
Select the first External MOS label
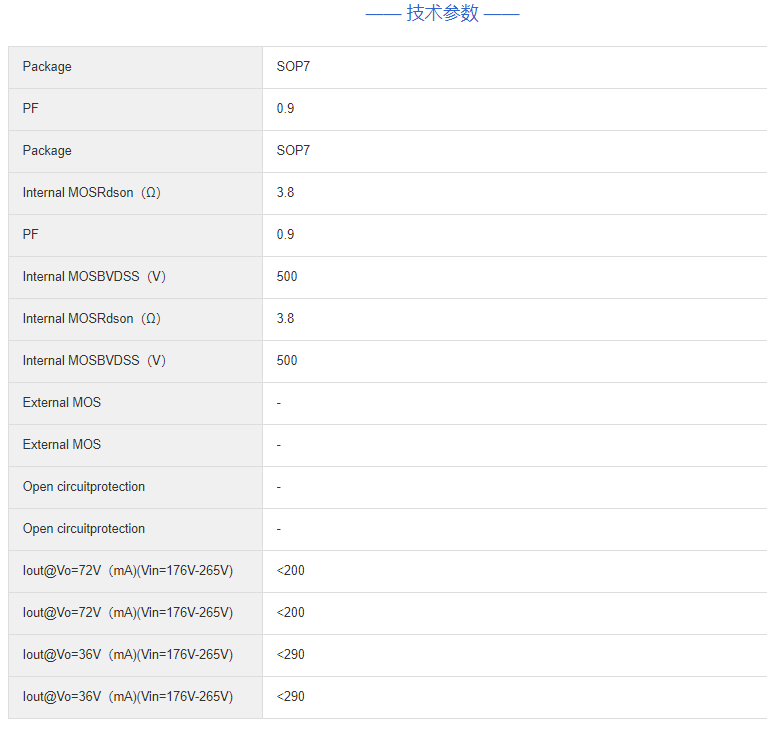pos(62,403)
